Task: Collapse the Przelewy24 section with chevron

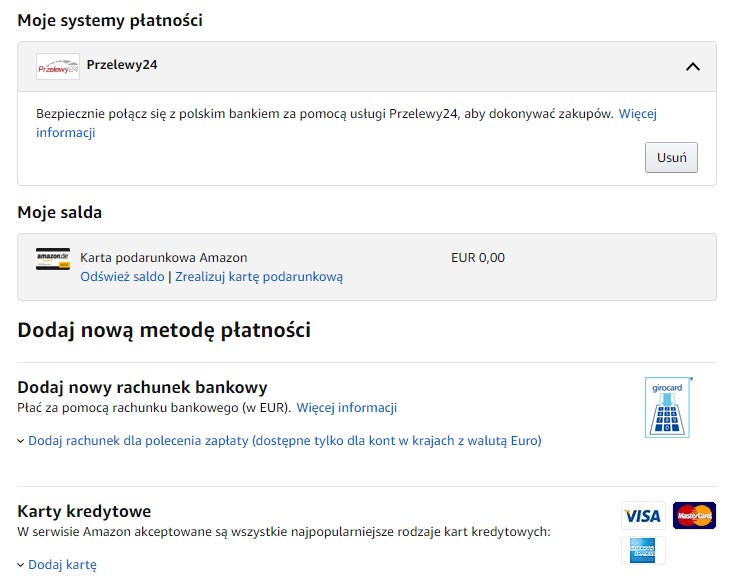Action: (692, 67)
